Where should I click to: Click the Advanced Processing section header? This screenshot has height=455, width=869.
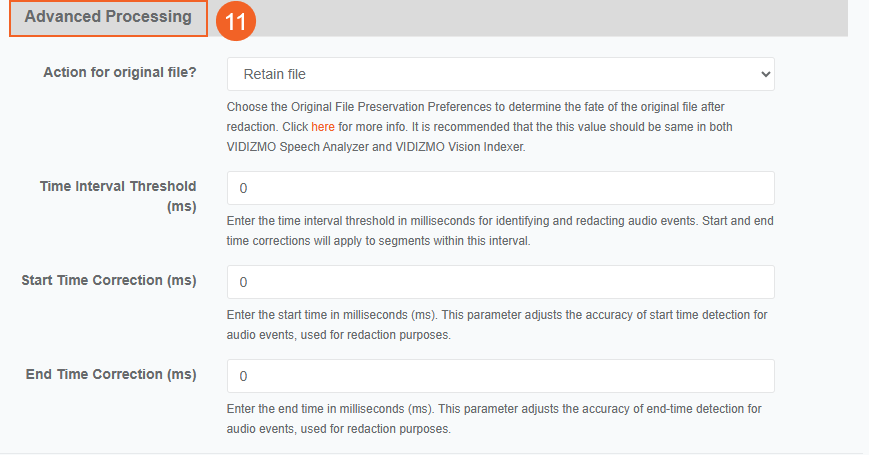108,17
